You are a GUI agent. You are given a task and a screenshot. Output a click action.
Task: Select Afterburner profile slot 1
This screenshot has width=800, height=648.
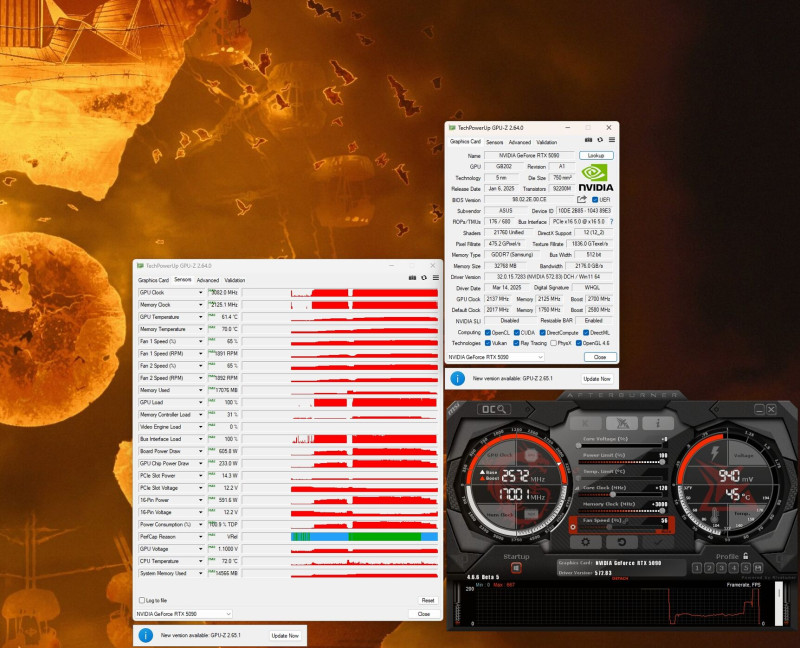tap(697, 567)
